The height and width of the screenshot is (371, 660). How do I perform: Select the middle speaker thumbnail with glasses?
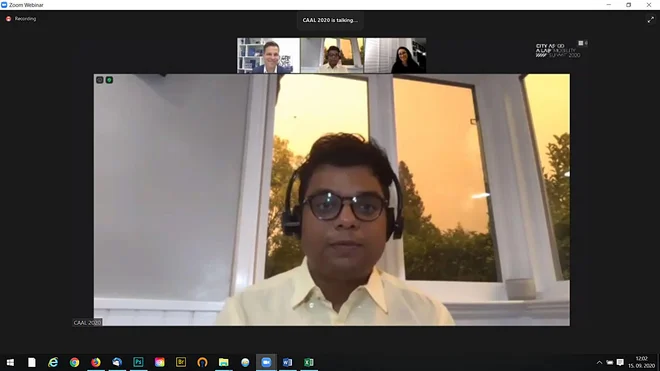coord(332,55)
